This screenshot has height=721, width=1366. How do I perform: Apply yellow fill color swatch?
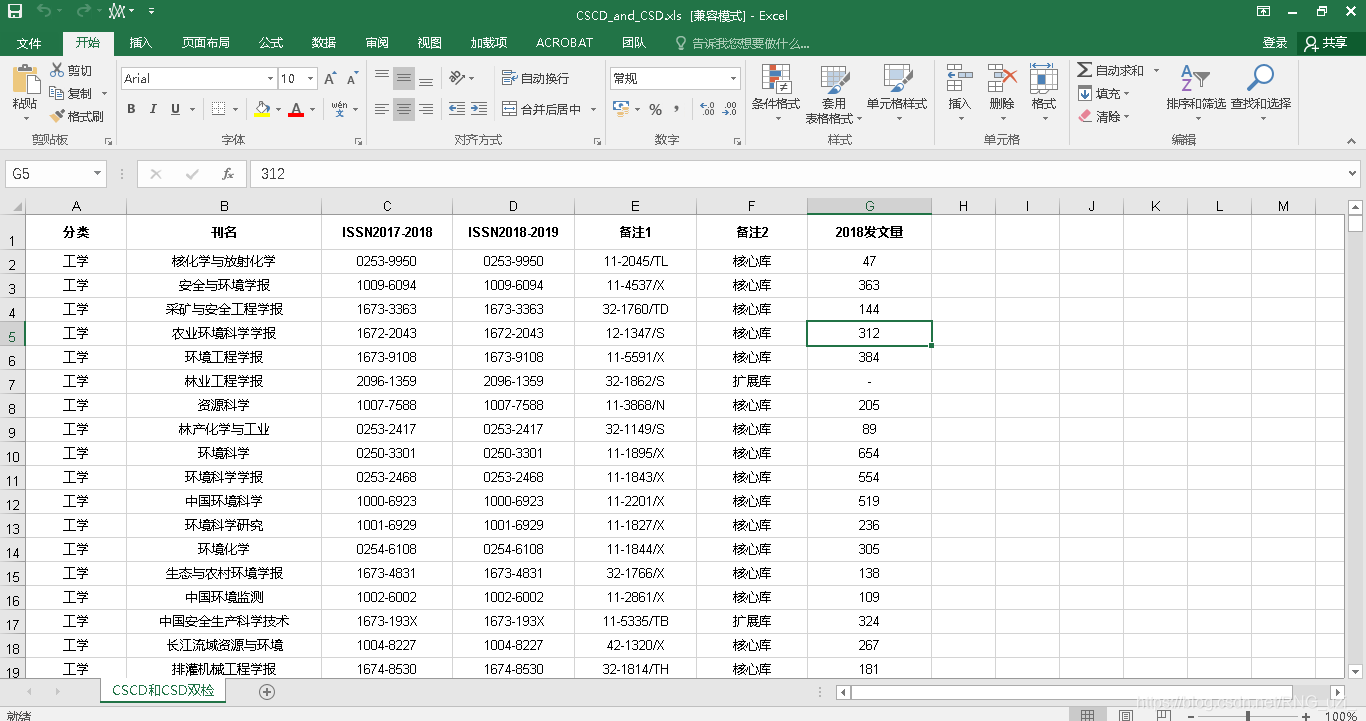[262, 109]
